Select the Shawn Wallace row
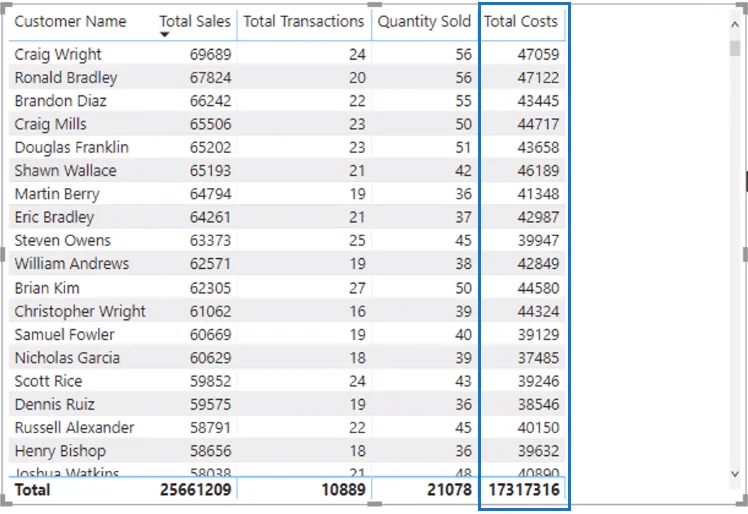The width and height of the screenshot is (748, 514). point(287,171)
